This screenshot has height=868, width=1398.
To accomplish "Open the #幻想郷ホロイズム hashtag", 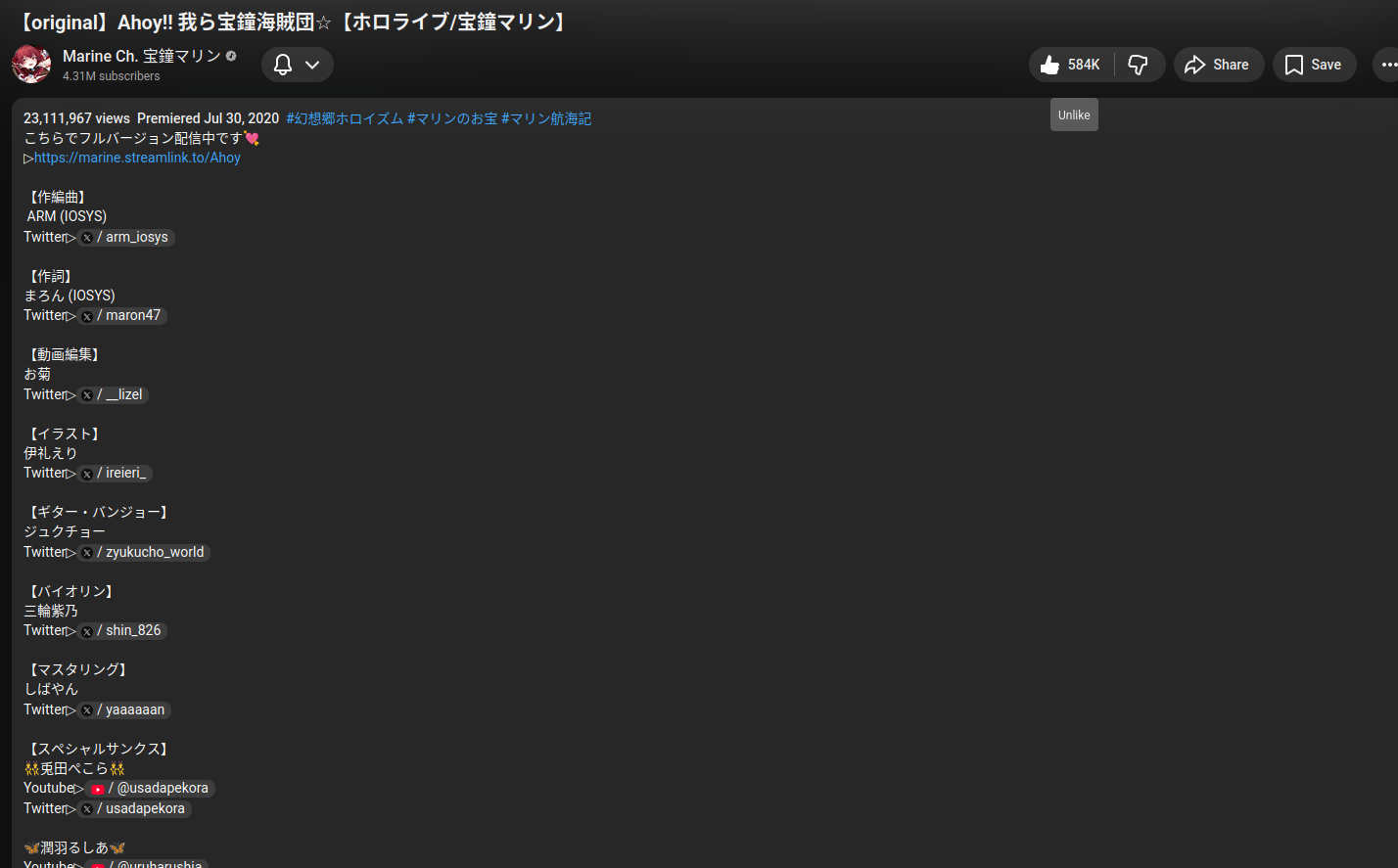I will click(345, 118).
